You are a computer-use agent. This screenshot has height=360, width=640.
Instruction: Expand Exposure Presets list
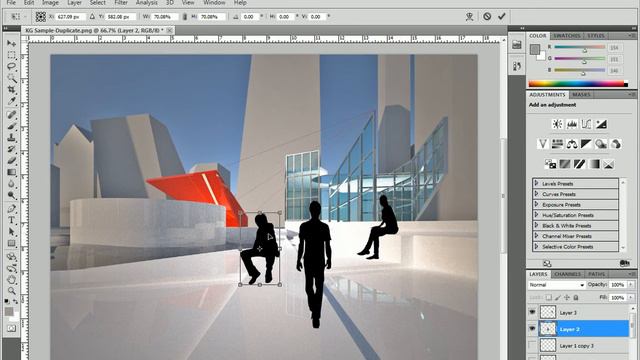(x=536, y=204)
